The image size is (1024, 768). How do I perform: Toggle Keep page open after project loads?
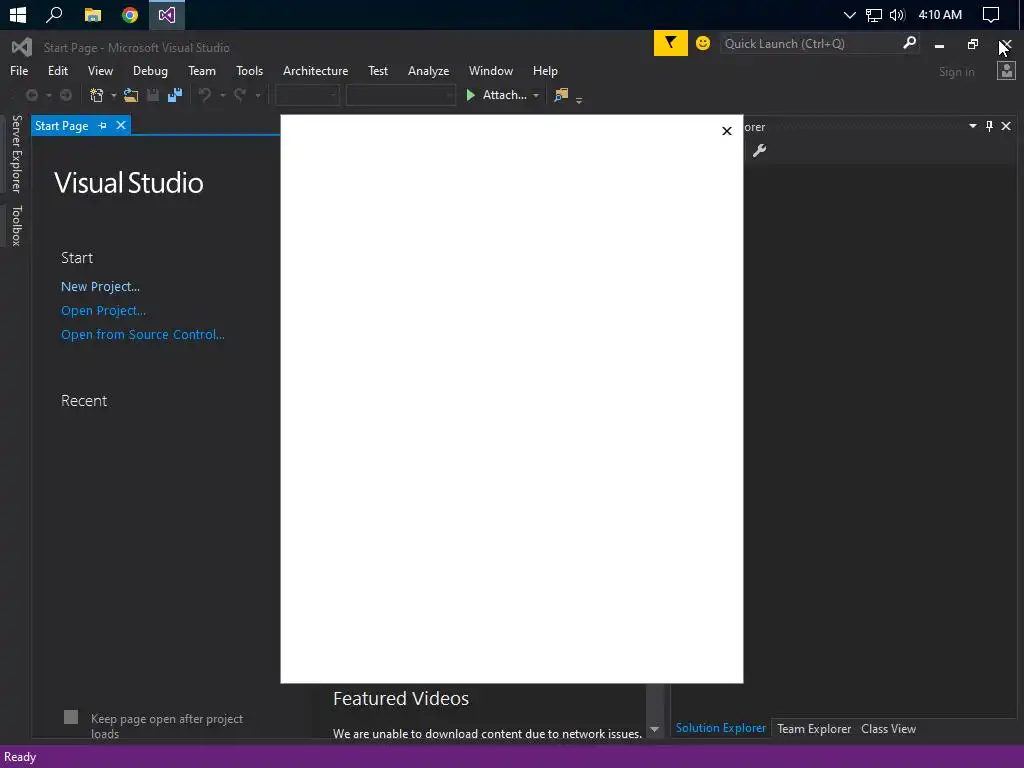71,717
